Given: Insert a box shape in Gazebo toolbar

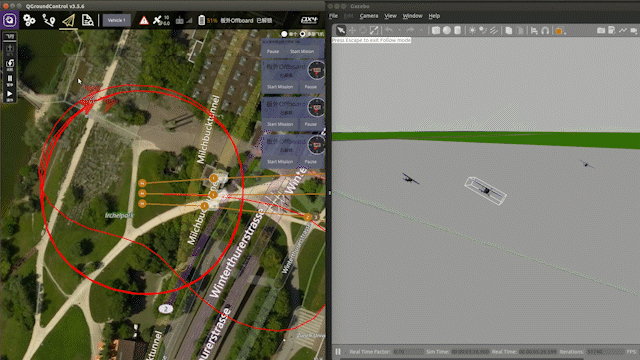Looking at the screenshot, I should click(436, 31).
